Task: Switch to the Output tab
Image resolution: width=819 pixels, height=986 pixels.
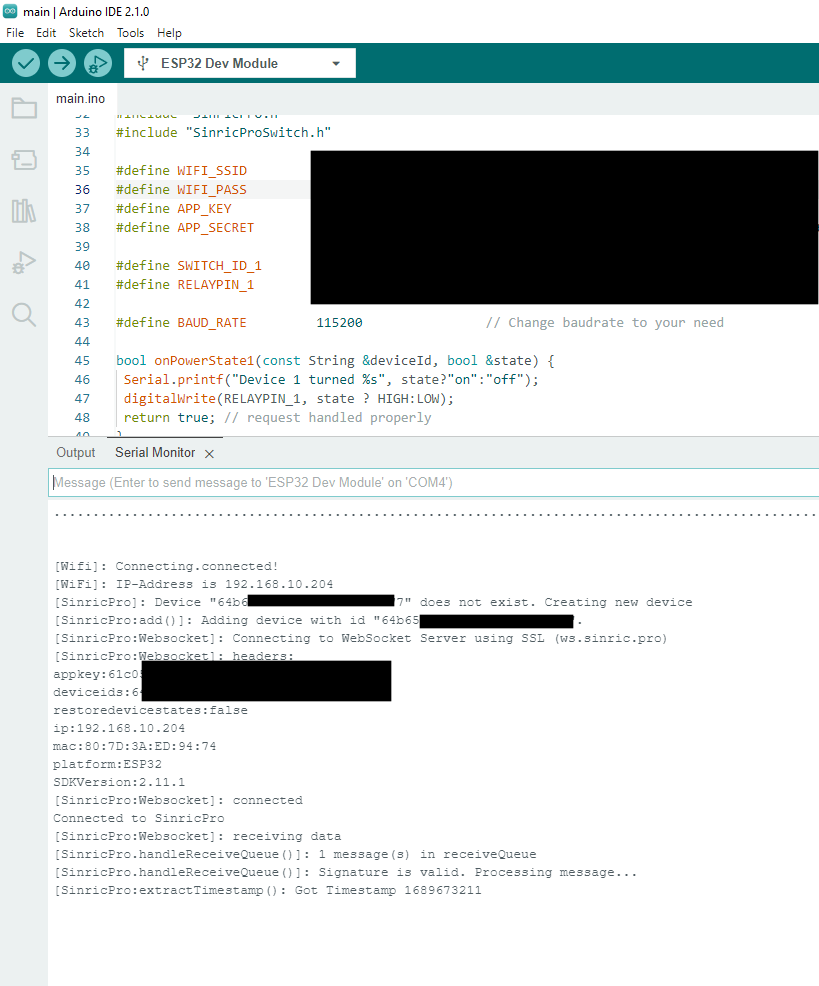Action: [x=75, y=452]
